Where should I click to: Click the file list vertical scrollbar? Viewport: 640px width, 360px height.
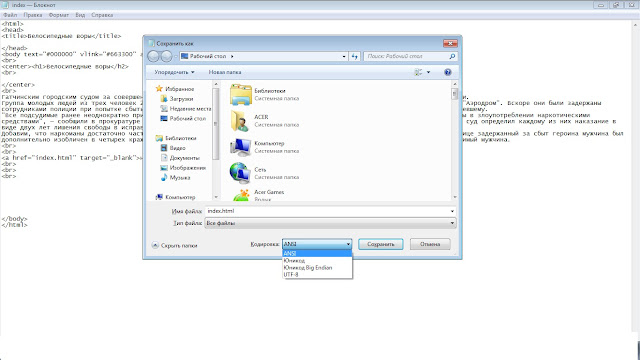pos(455,140)
